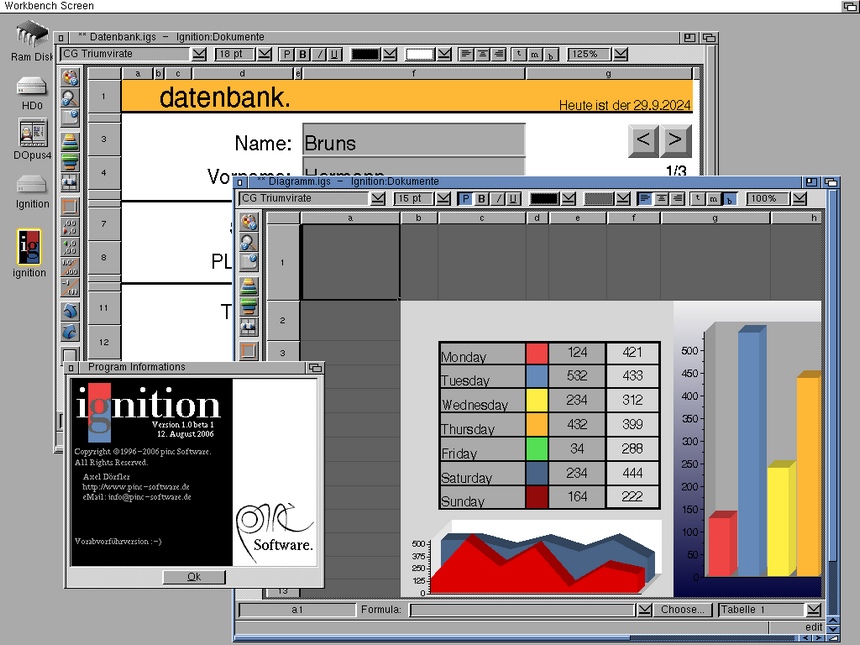This screenshot has width=860, height=645.
Task: Go to previous record with < button
Action: pos(643,140)
